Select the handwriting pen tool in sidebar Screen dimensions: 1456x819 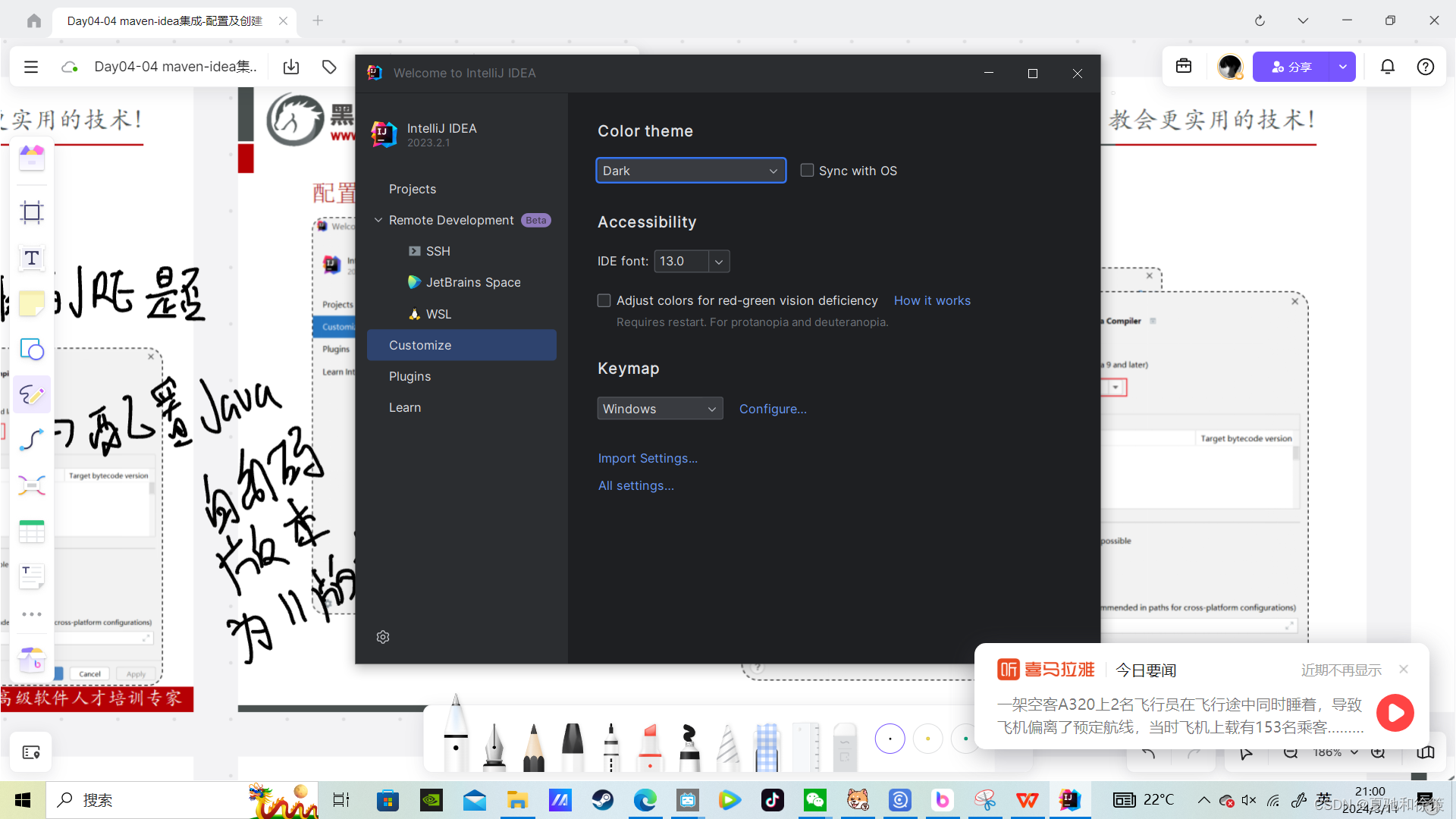(32, 394)
